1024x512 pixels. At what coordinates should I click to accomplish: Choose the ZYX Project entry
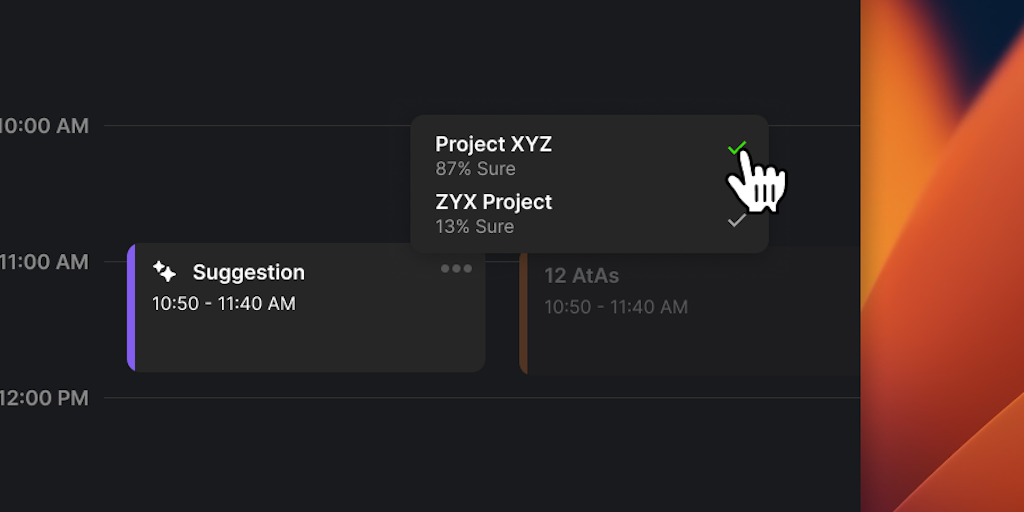494,202
